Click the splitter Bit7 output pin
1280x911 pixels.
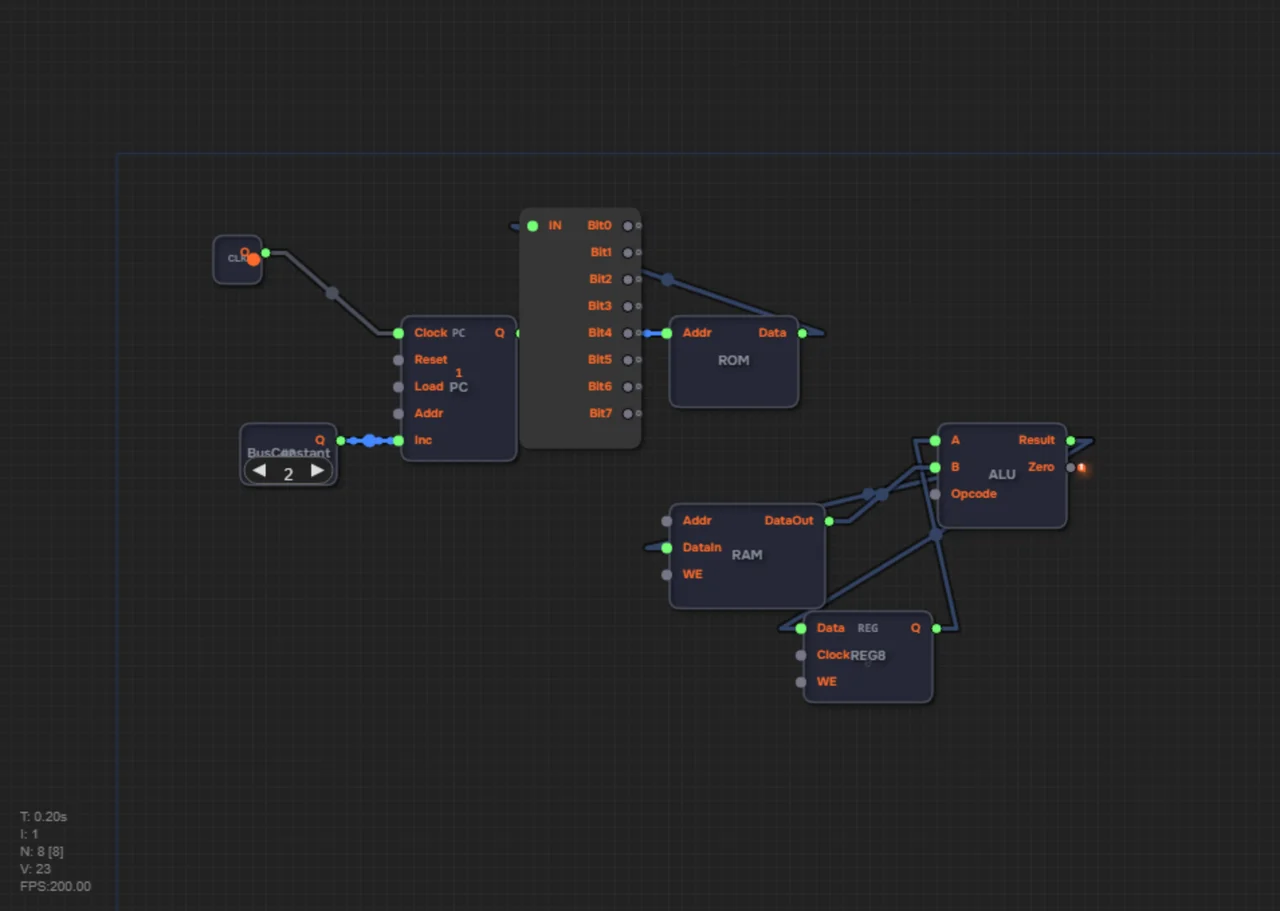(628, 413)
